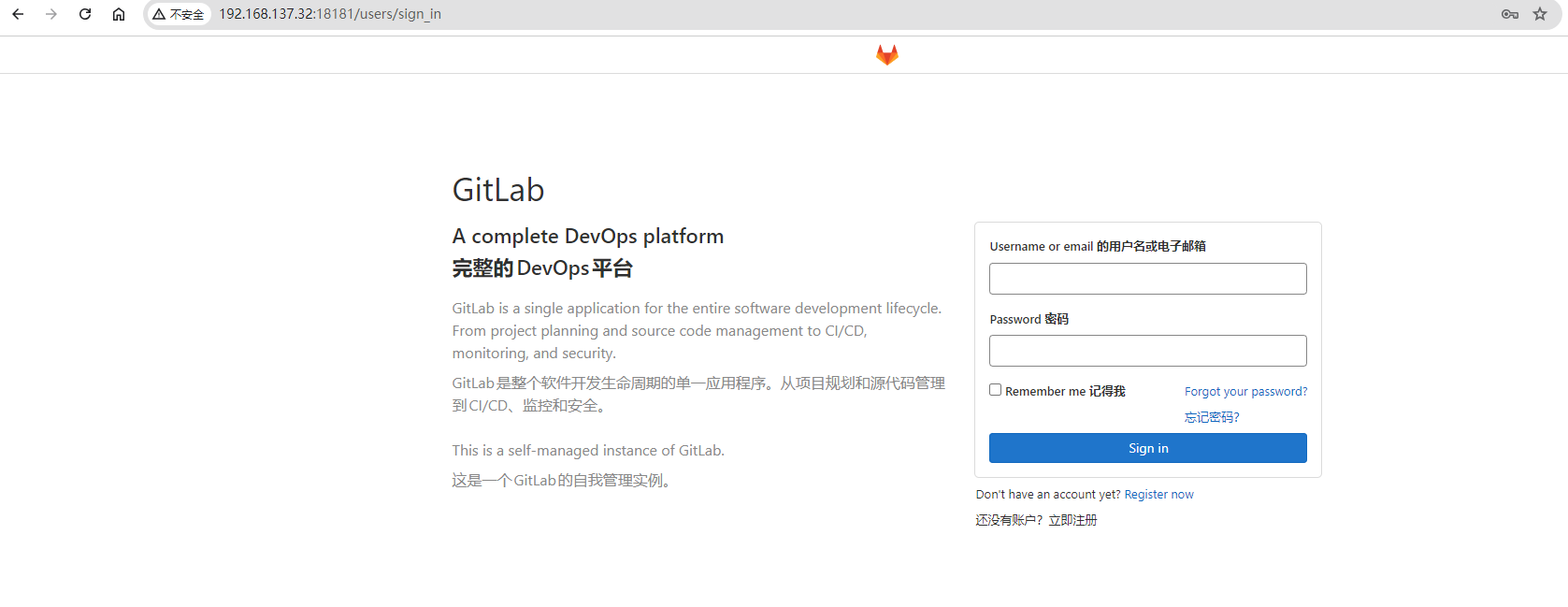1568x607 pixels.
Task: Focus the Username or email field
Action: (1147, 279)
